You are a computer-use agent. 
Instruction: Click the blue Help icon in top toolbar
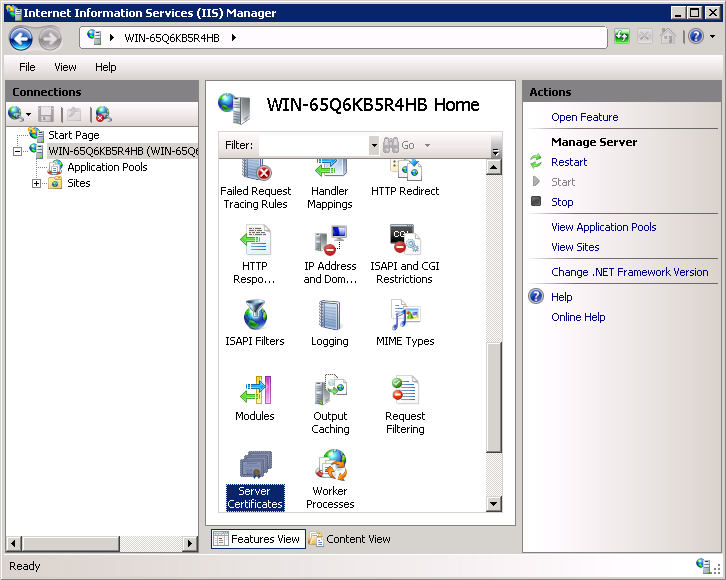[696, 36]
